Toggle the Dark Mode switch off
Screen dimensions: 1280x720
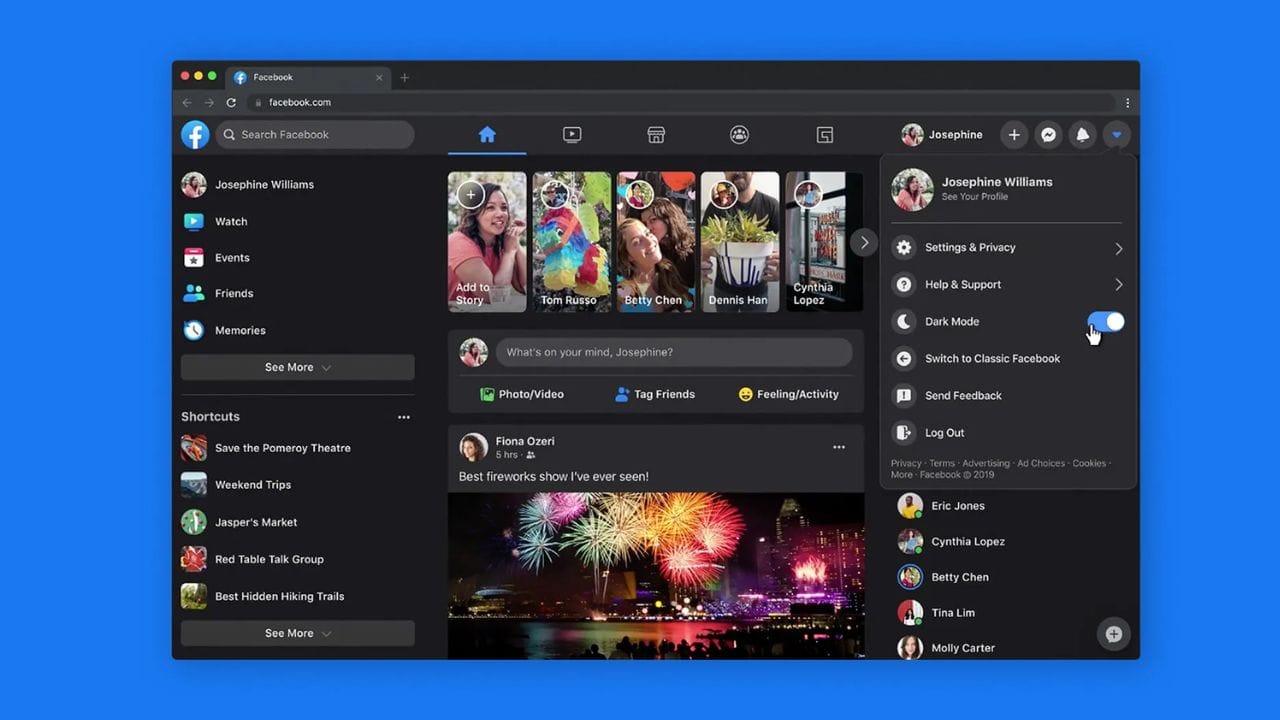1105,322
